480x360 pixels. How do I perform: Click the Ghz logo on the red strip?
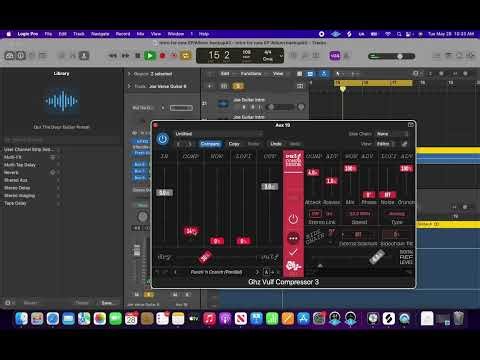293,266
